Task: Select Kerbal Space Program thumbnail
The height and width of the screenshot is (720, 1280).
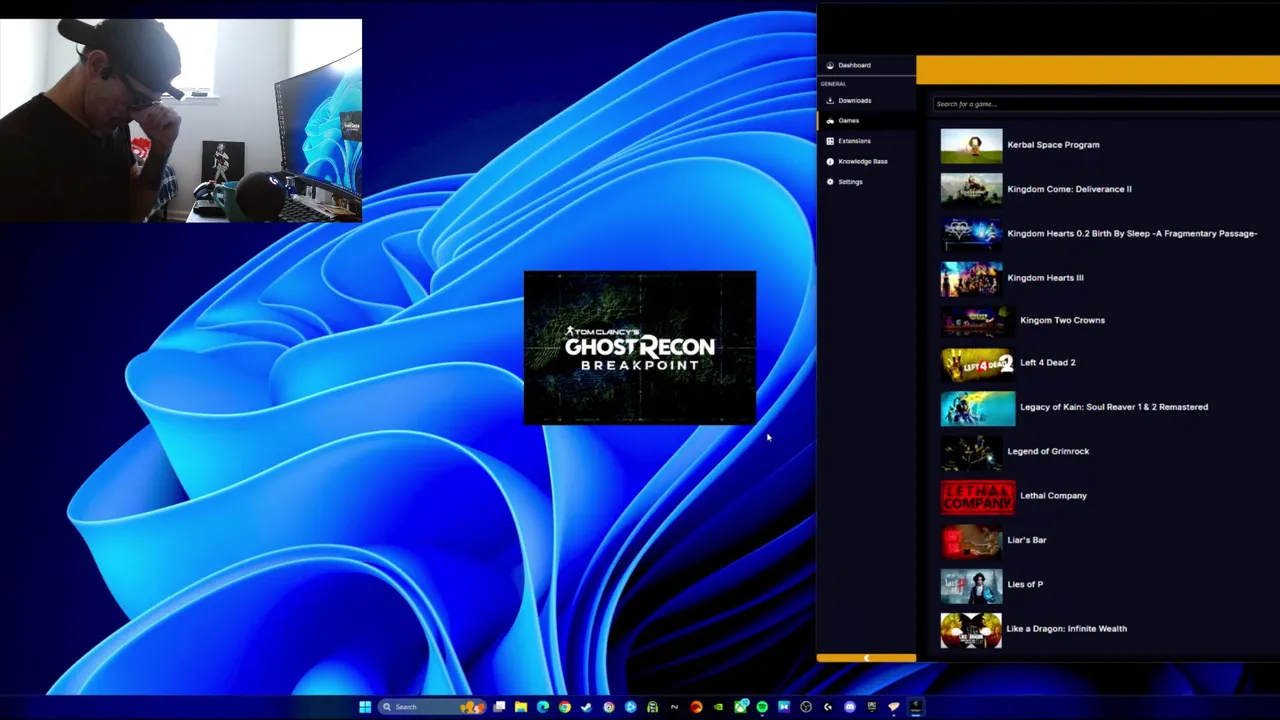Action: tap(971, 145)
